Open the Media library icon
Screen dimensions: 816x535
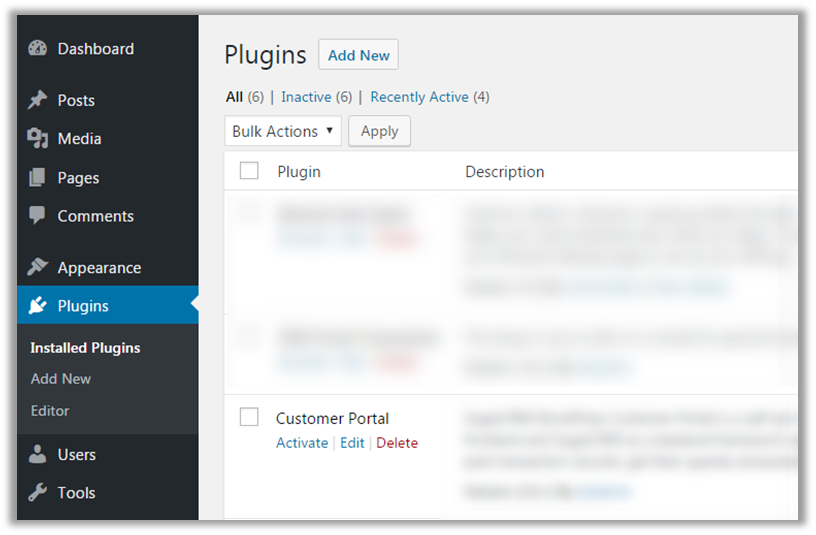coord(38,139)
